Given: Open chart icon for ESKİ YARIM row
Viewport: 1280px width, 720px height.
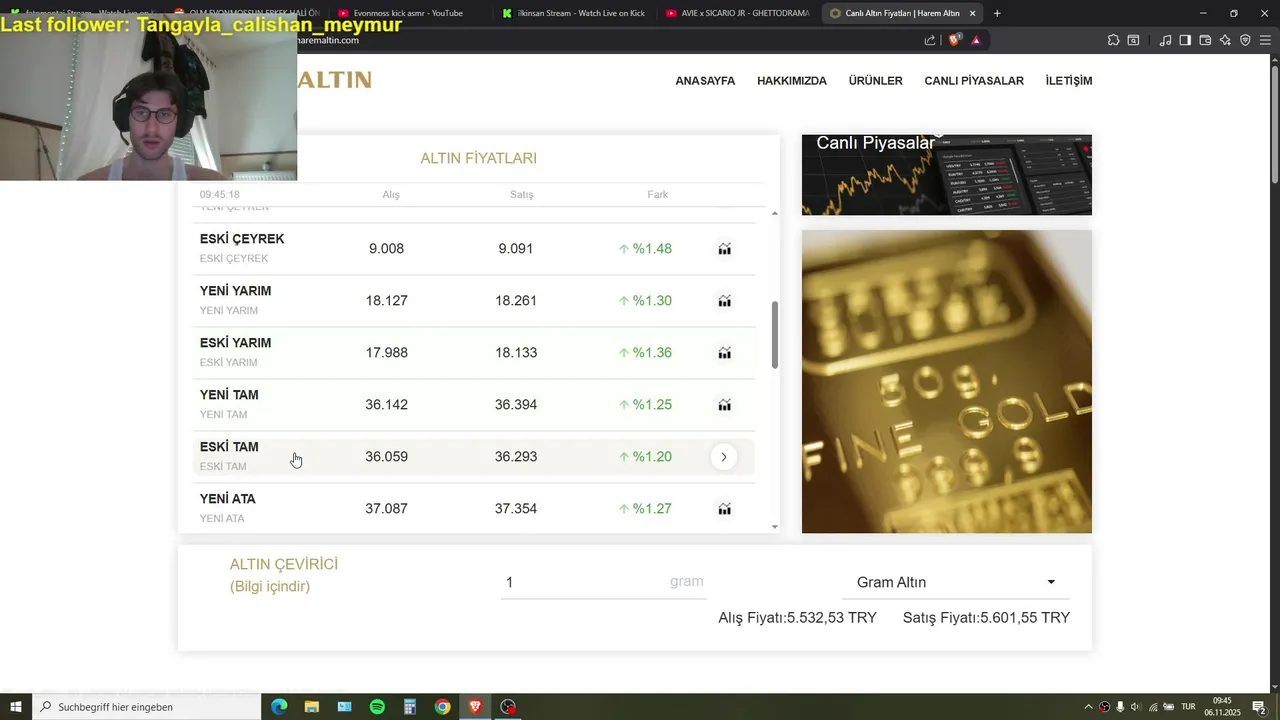Looking at the screenshot, I should pyautogui.click(x=724, y=353).
